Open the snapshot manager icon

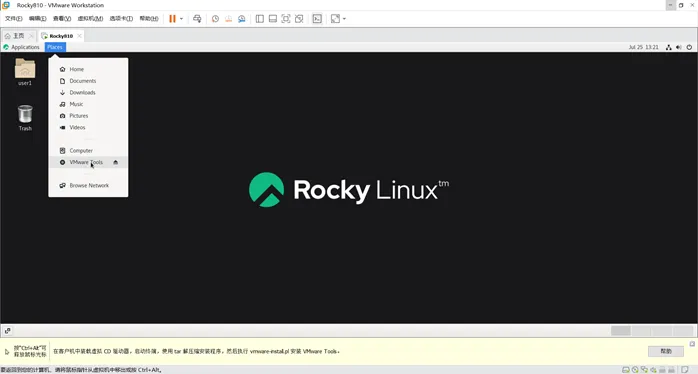coord(241,19)
